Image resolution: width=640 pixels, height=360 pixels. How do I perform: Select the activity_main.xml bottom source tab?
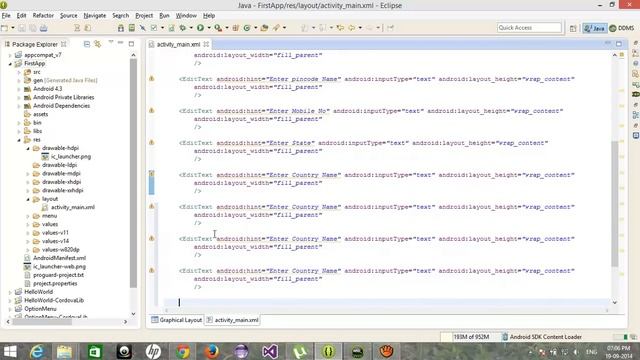click(232, 320)
